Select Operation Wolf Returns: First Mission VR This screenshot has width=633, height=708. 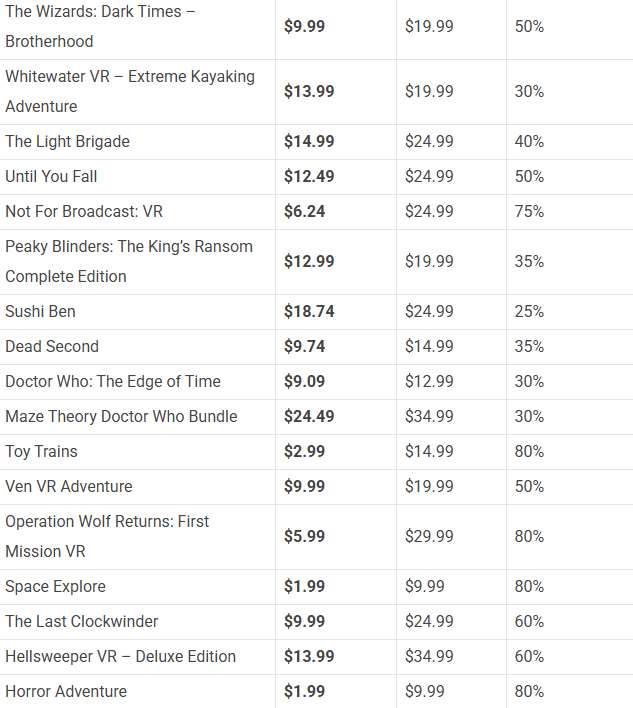tap(107, 537)
